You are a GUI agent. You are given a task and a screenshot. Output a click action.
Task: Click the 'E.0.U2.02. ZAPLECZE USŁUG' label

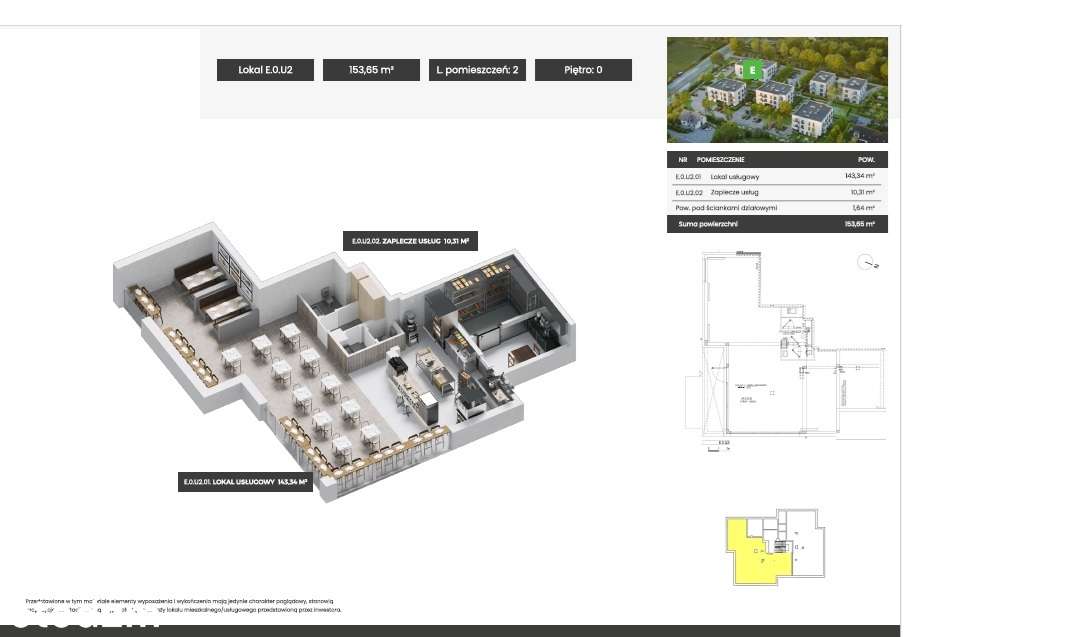point(411,241)
